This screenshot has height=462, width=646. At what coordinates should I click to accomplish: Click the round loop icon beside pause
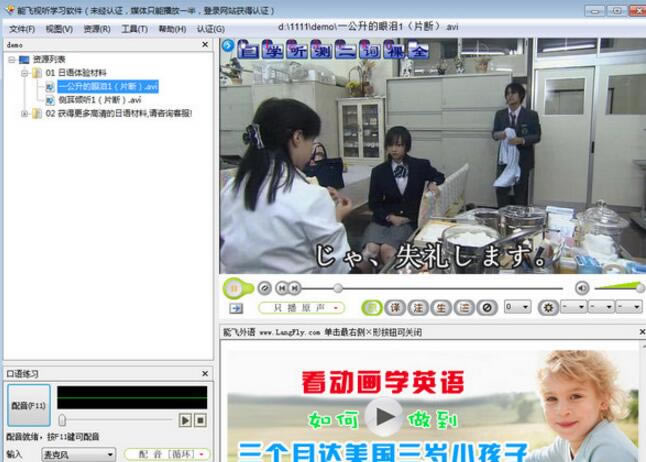(x=264, y=288)
